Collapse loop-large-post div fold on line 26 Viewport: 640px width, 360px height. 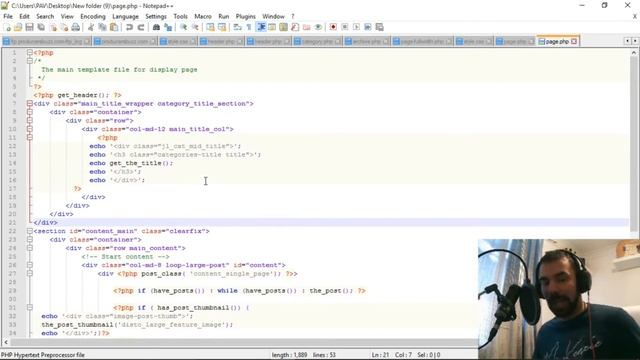29,265
